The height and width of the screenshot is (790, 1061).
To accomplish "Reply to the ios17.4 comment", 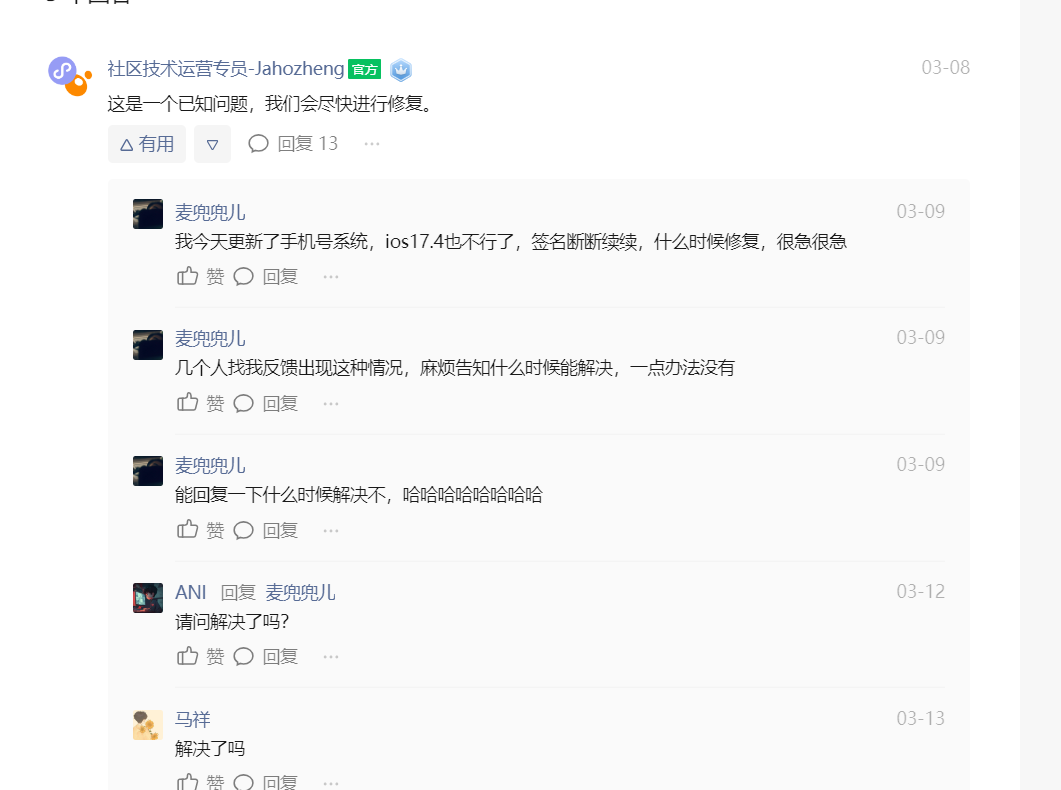I will pyautogui.click(x=266, y=277).
